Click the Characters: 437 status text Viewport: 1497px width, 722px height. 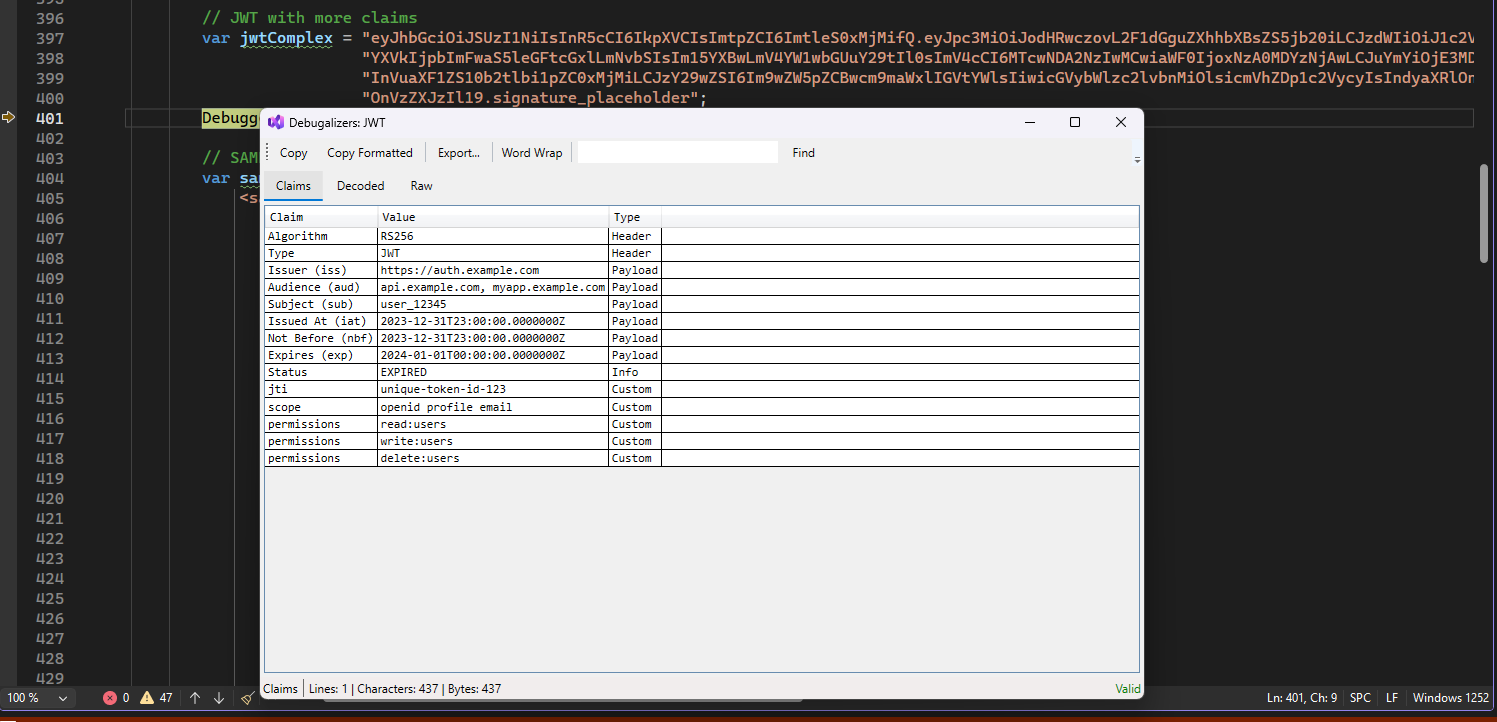point(395,689)
